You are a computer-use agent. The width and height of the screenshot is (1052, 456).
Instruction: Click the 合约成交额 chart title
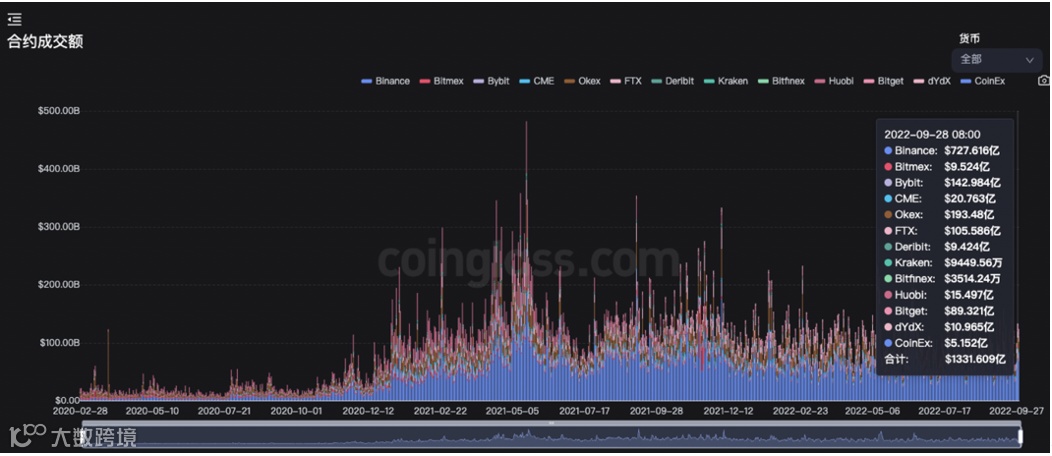click(x=45, y=42)
